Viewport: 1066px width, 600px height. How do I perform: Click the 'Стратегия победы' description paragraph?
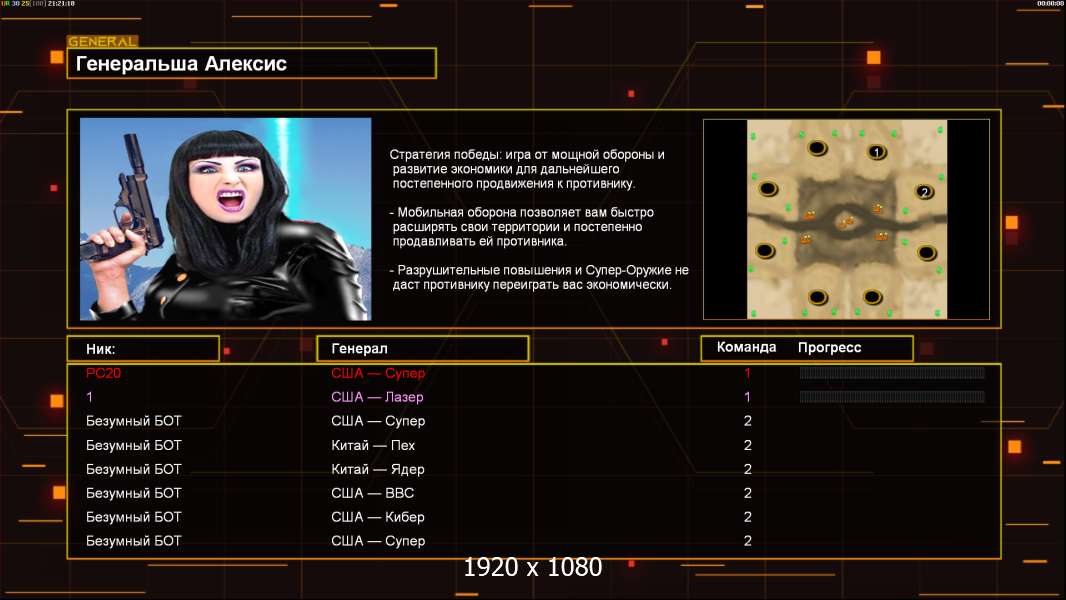coord(527,169)
